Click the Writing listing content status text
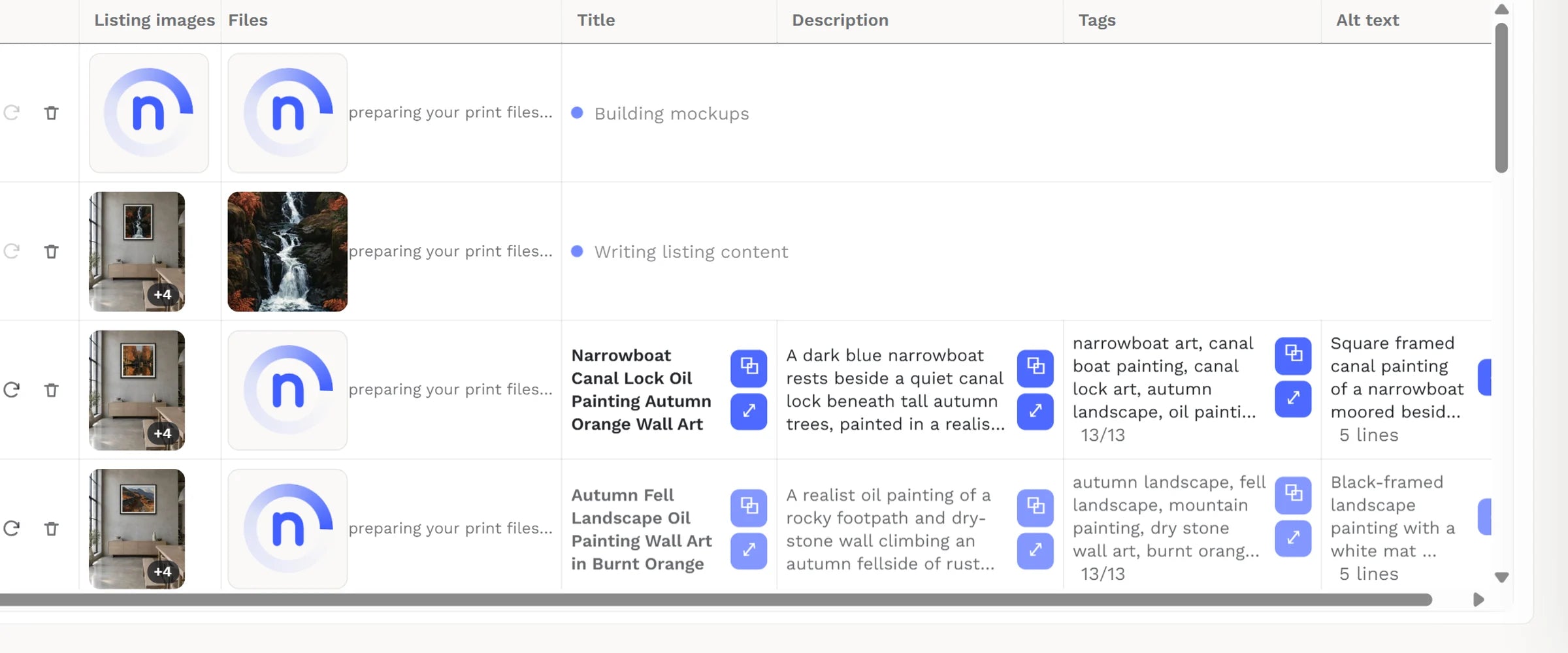 click(691, 252)
